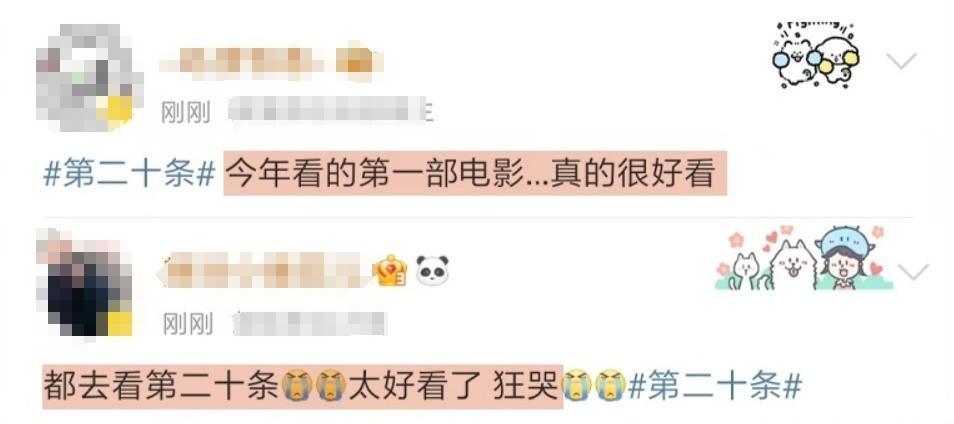954x424 pixels.
Task: Click the second post's 刚刚 timestamp
Action: pos(187,324)
